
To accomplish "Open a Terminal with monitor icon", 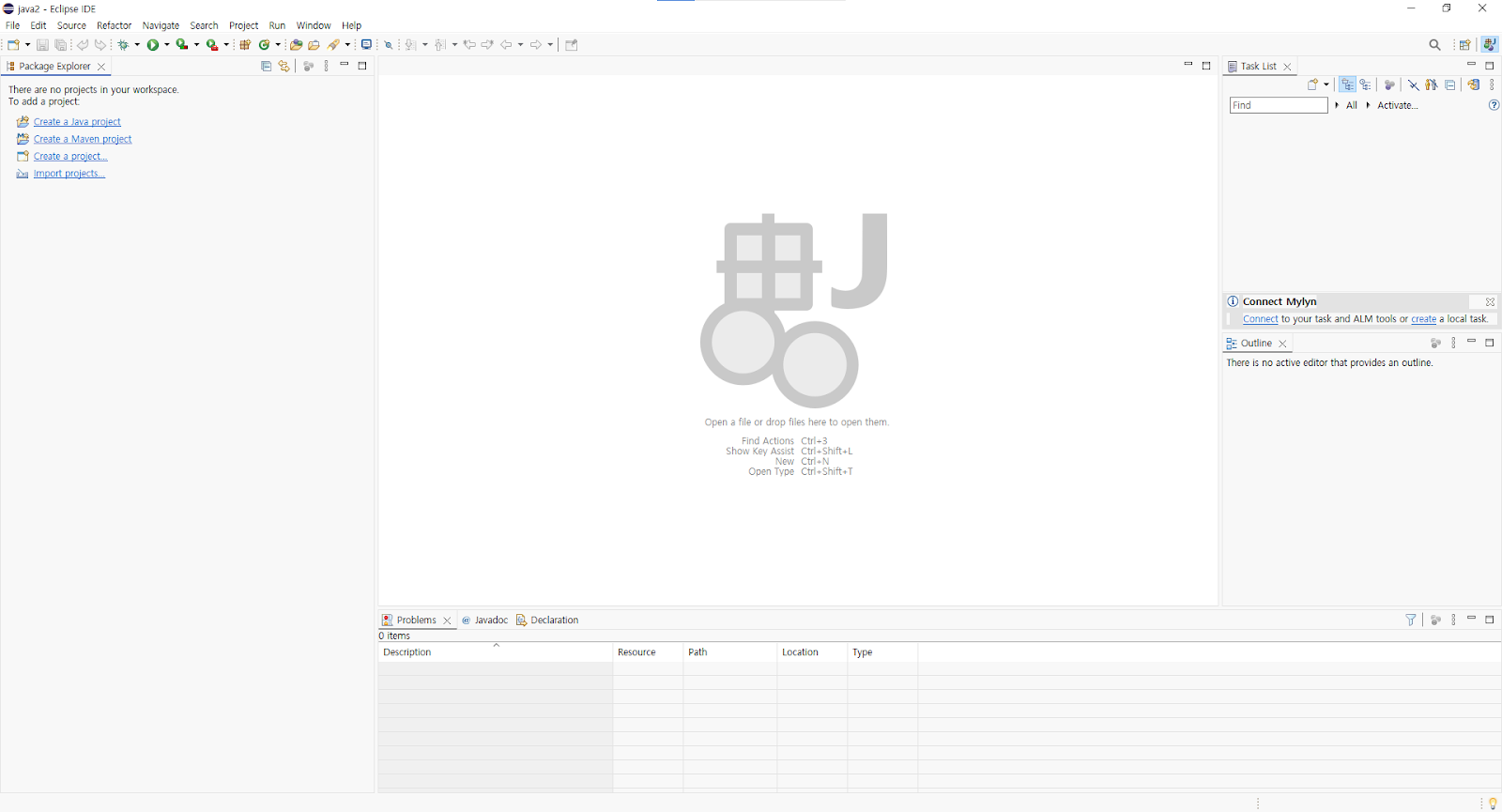I will click(366, 44).
